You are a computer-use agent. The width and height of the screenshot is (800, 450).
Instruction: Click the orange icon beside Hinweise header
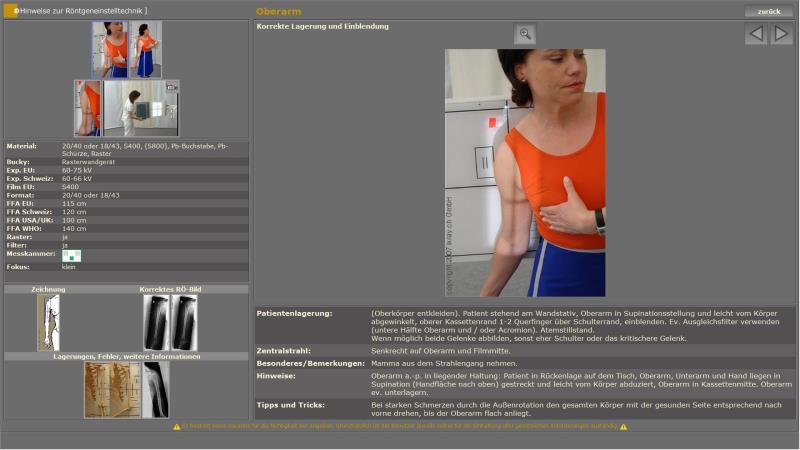pos(11,11)
